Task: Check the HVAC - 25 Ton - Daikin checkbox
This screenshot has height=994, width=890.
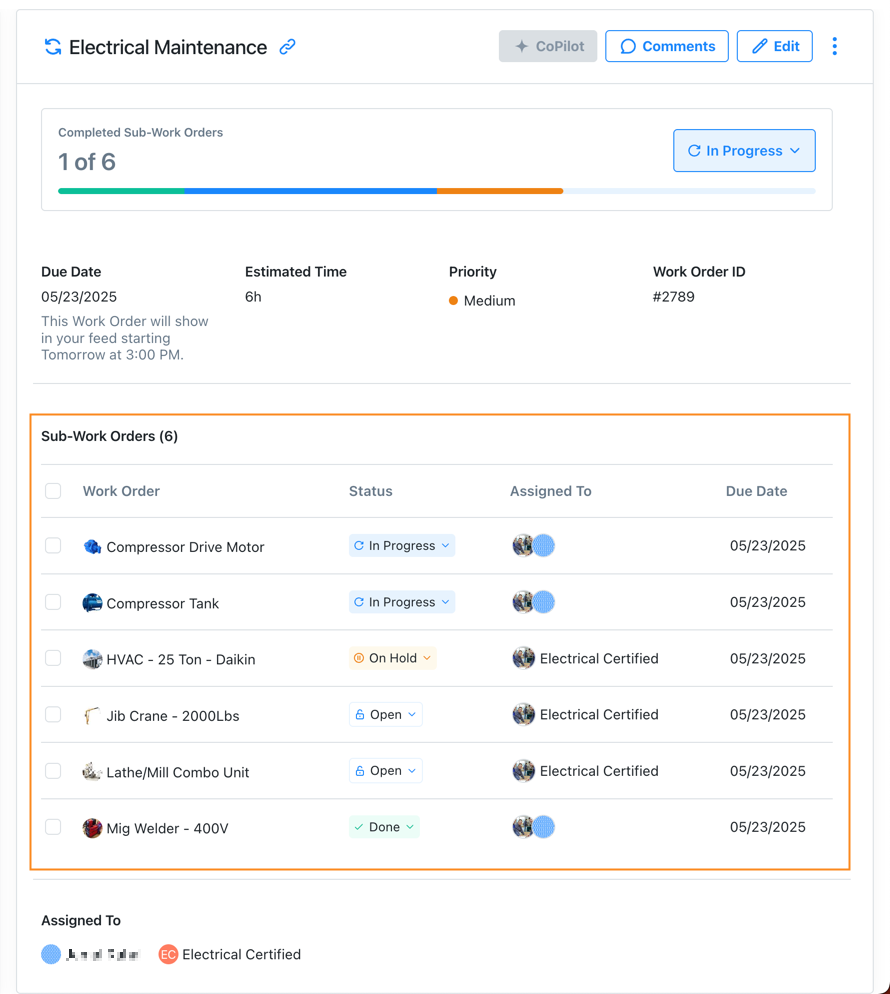Action: 53,658
